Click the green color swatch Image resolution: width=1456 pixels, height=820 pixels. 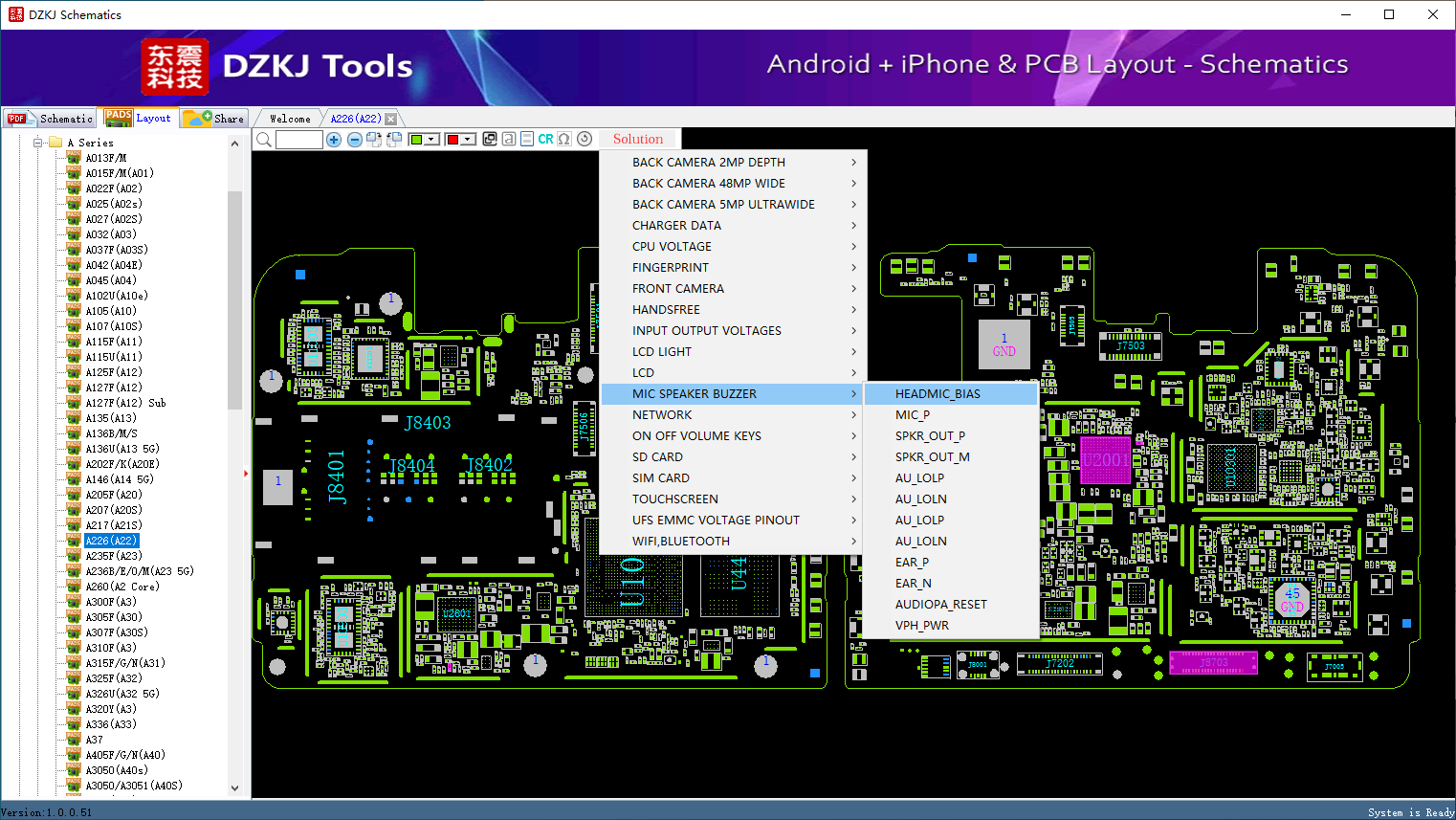coord(416,140)
